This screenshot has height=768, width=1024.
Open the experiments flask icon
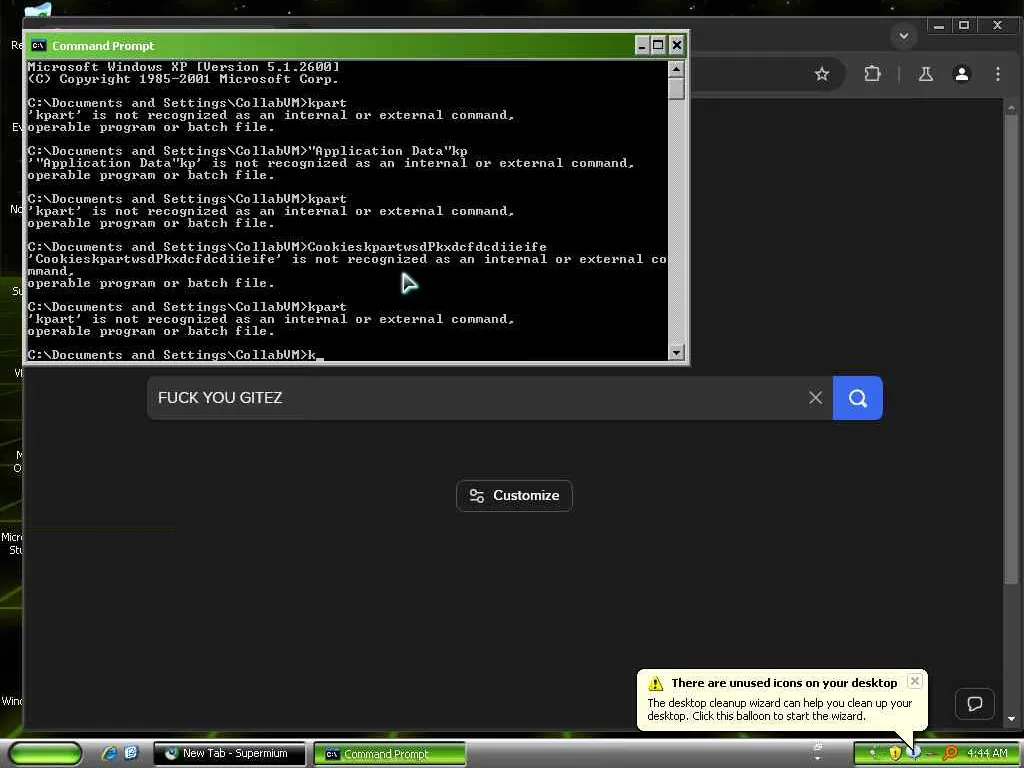click(x=925, y=74)
